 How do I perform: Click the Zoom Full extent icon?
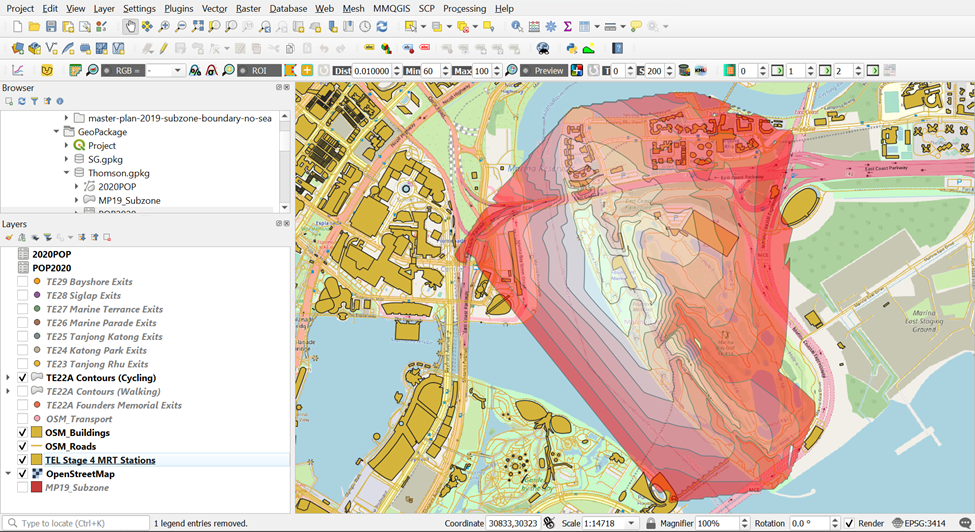[x=198, y=27]
